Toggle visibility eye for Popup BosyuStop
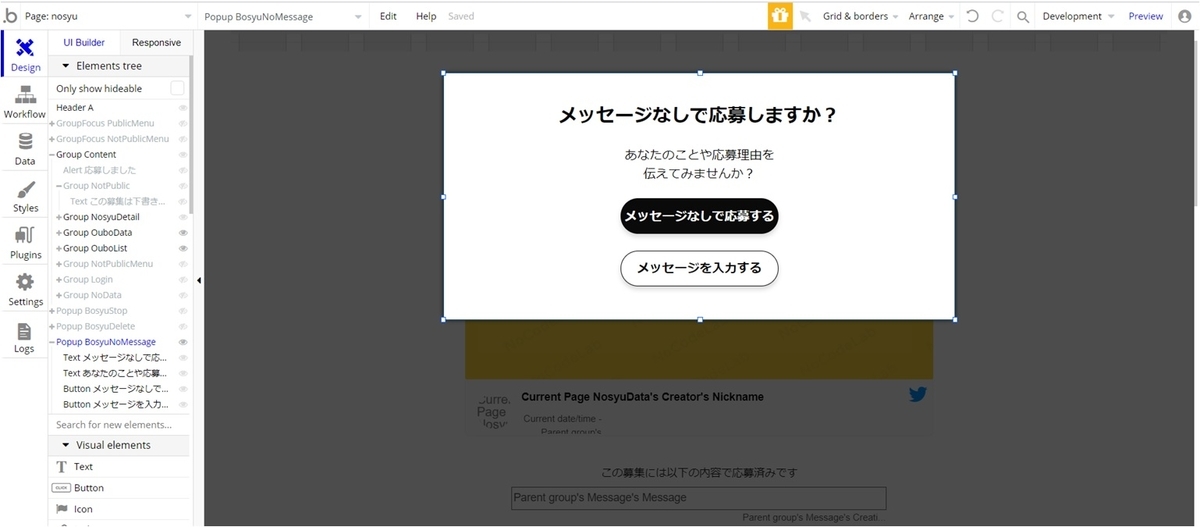1200x527 pixels. coord(183,311)
